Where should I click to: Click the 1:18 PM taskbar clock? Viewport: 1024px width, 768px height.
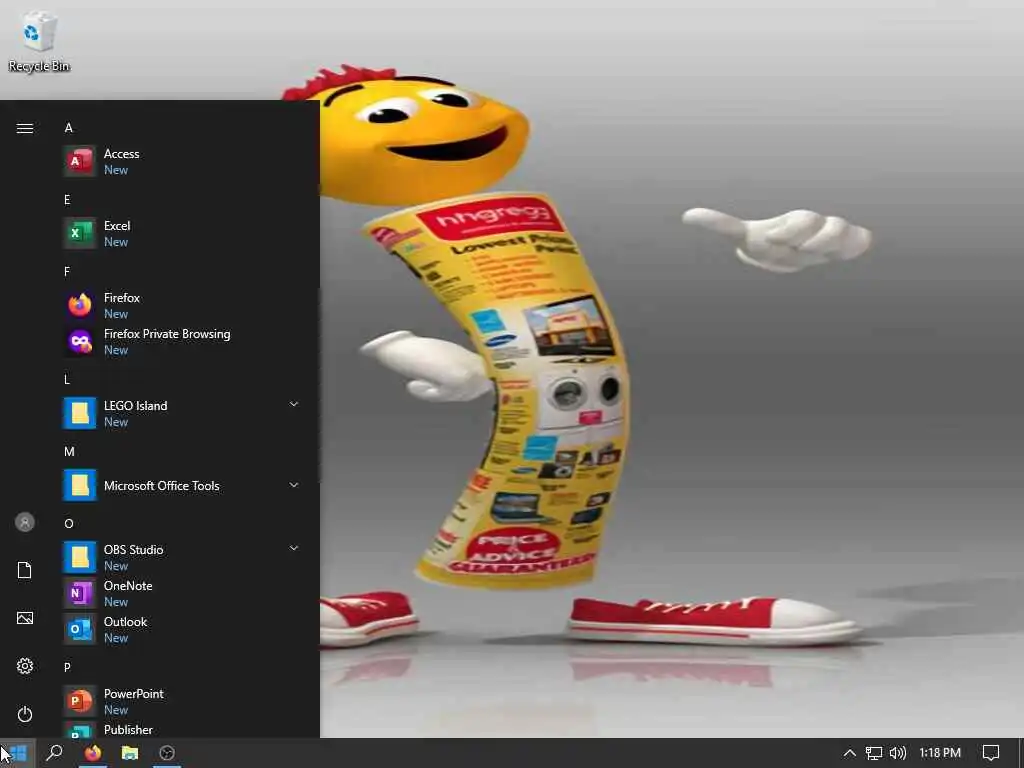click(x=940, y=753)
